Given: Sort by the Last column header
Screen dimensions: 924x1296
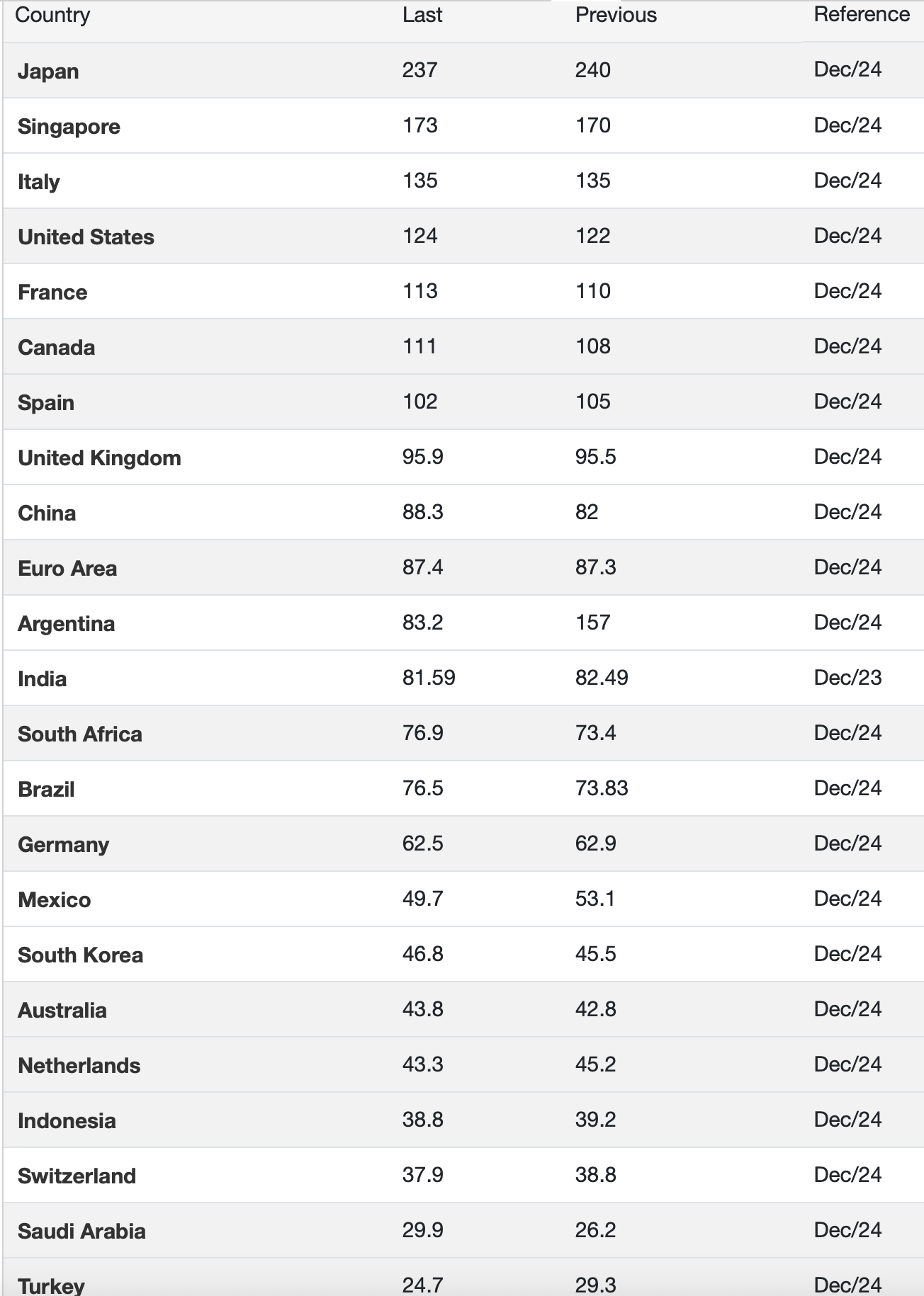Looking at the screenshot, I should [x=422, y=15].
